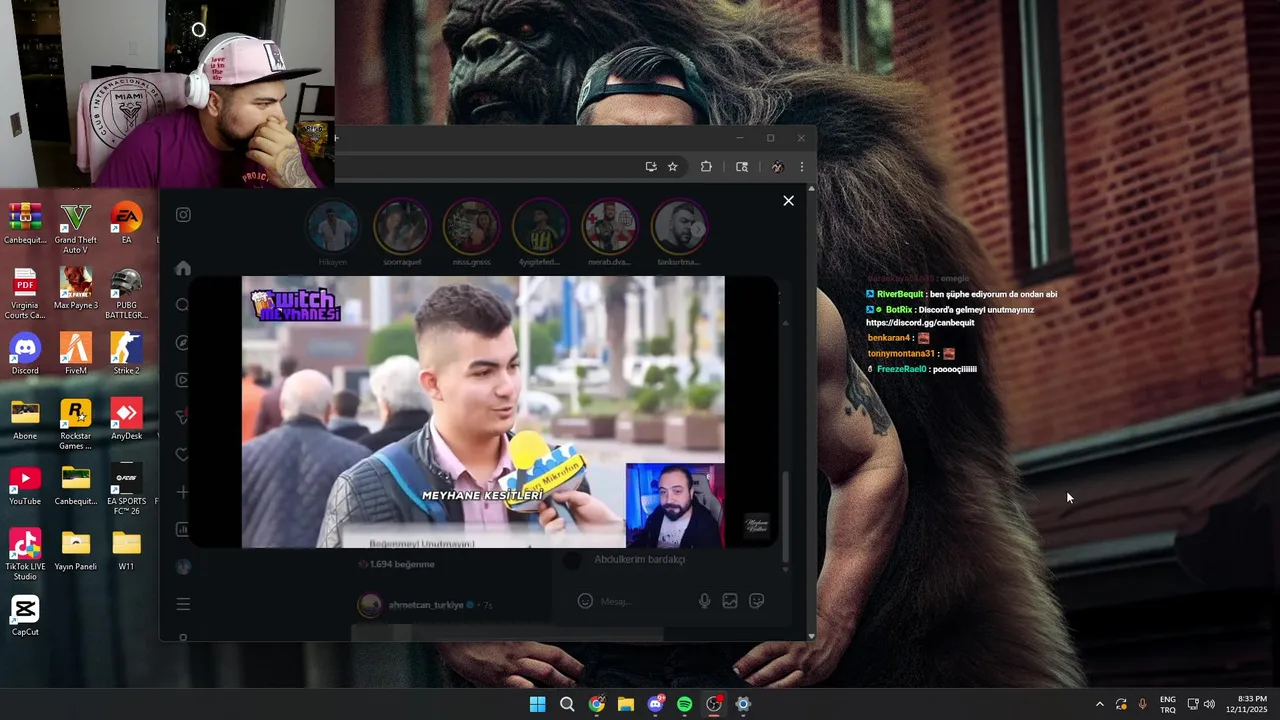Image resolution: width=1280 pixels, height=720 pixels.
Task: Open Chrome Extensions puzzle icon
Action: [x=706, y=167]
